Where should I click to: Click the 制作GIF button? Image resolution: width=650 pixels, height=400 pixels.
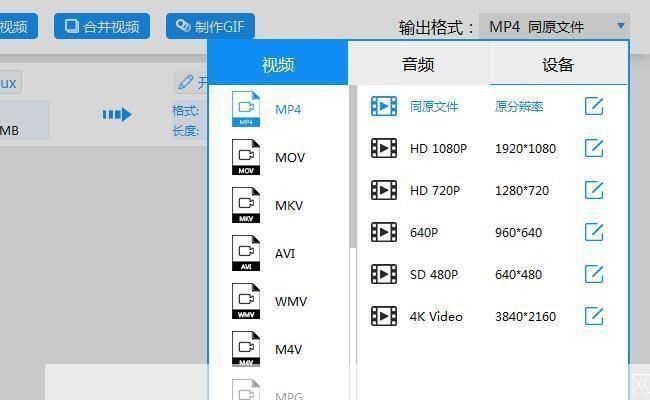point(210,26)
